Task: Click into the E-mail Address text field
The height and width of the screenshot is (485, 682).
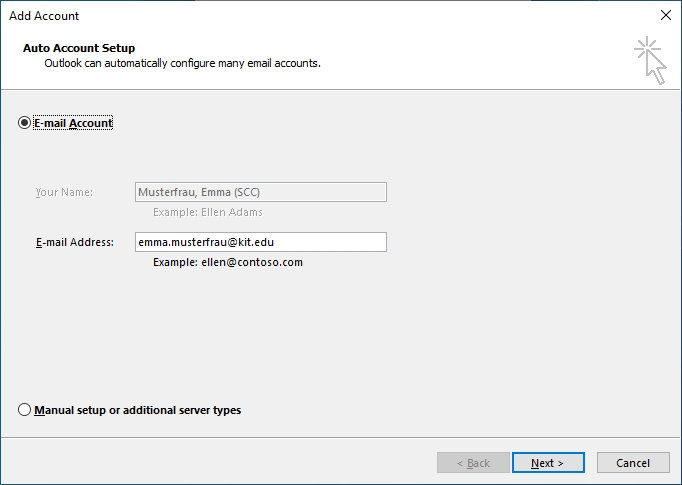Action: tap(260, 242)
